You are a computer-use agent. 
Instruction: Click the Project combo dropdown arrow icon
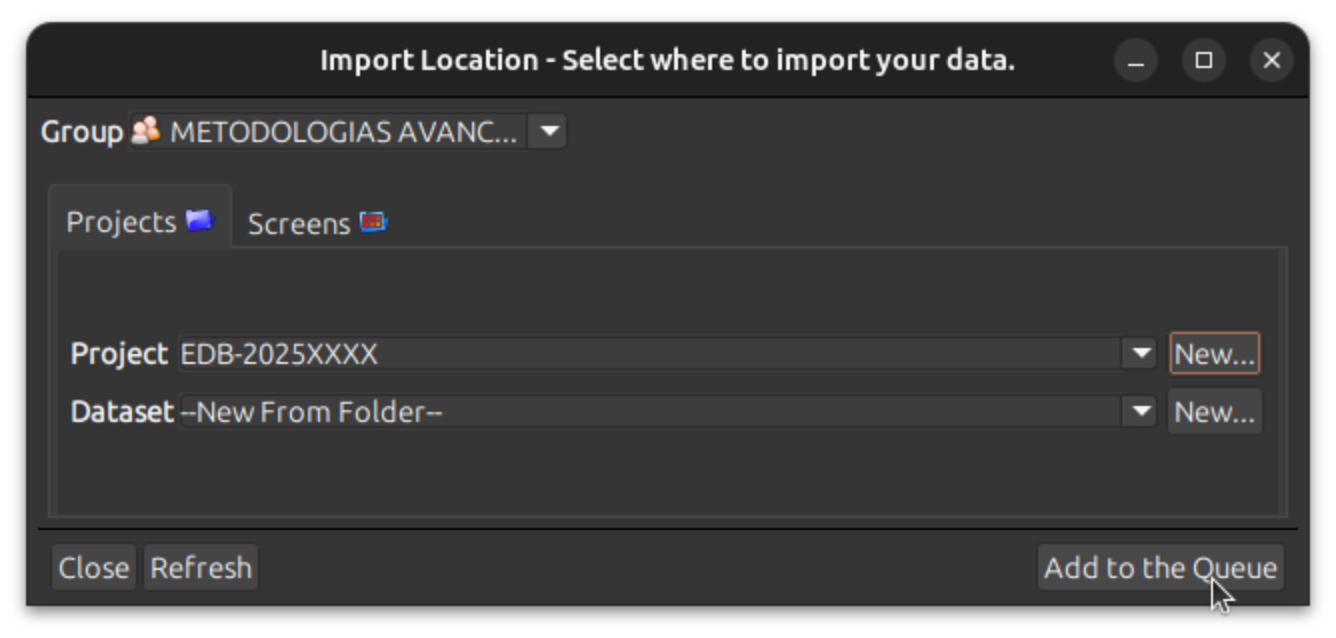pyautogui.click(x=1141, y=353)
